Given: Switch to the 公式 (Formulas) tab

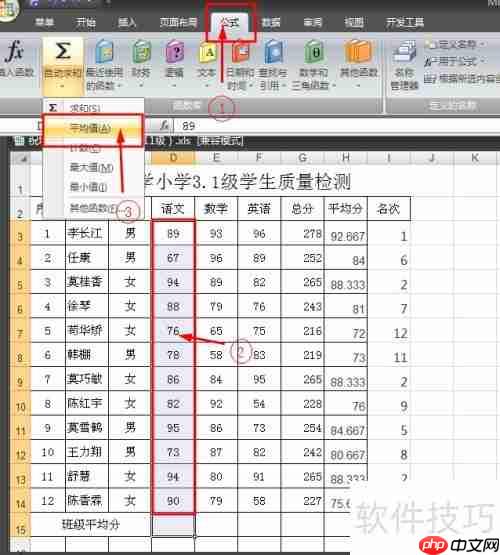Looking at the screenshot, I should pos(230,22).
